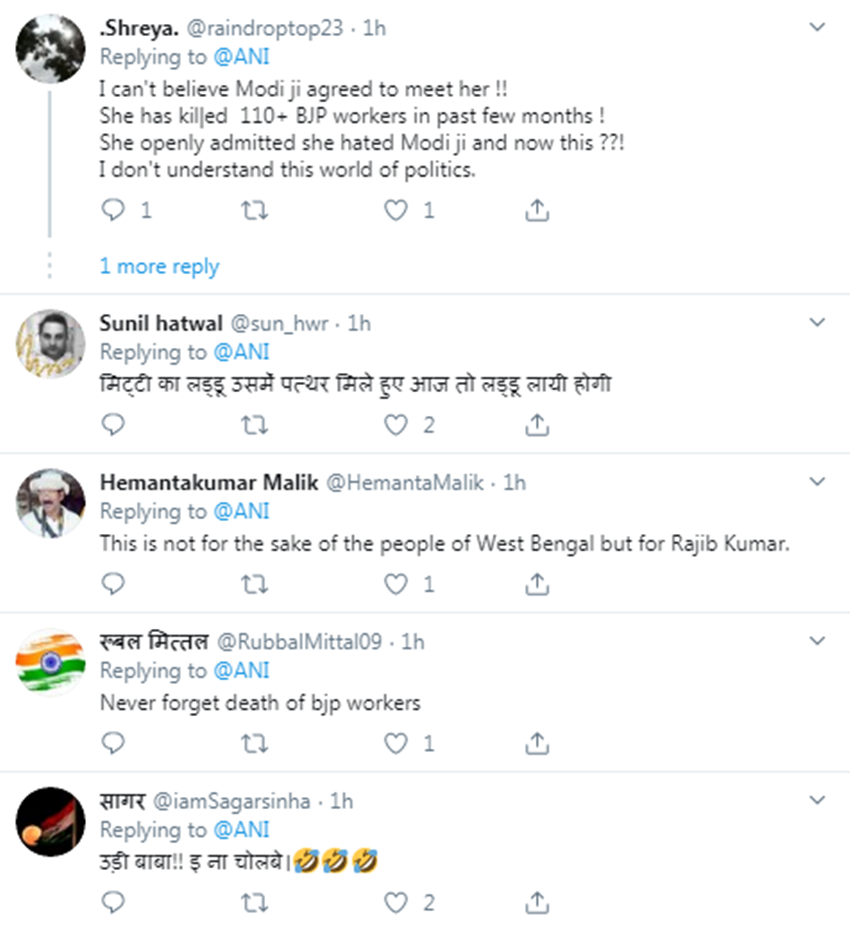850x927 pixels.
Task: Open caret menu on Sunil hatwal's tweet
Action: 817,322
